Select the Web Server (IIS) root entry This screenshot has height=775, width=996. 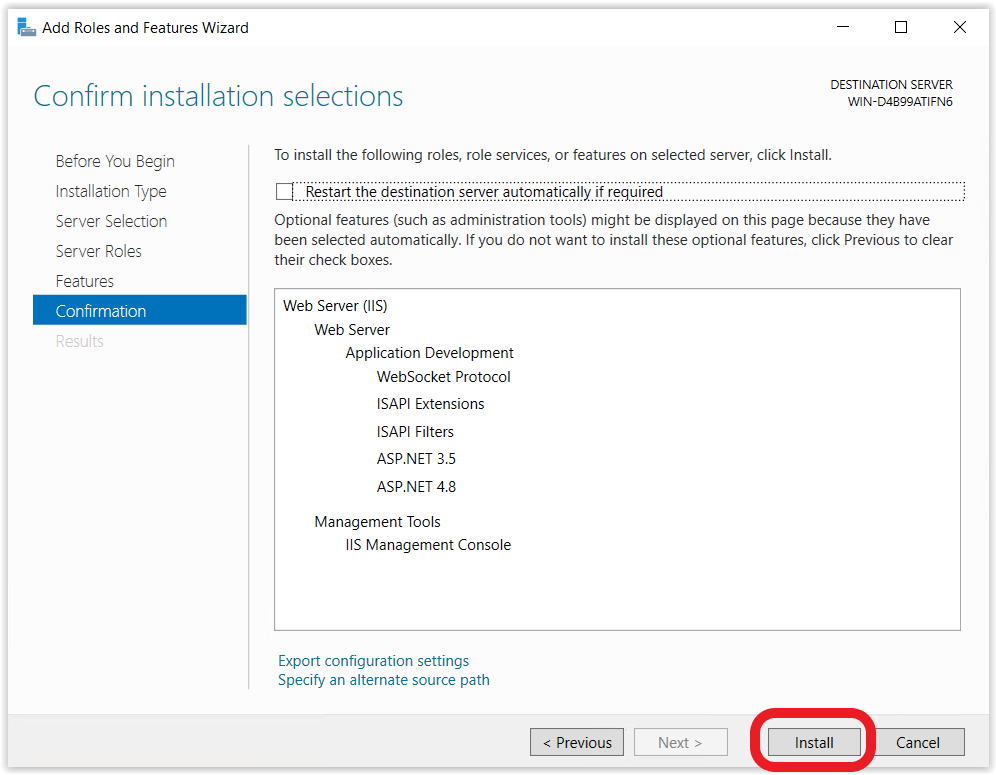(335, 306)
